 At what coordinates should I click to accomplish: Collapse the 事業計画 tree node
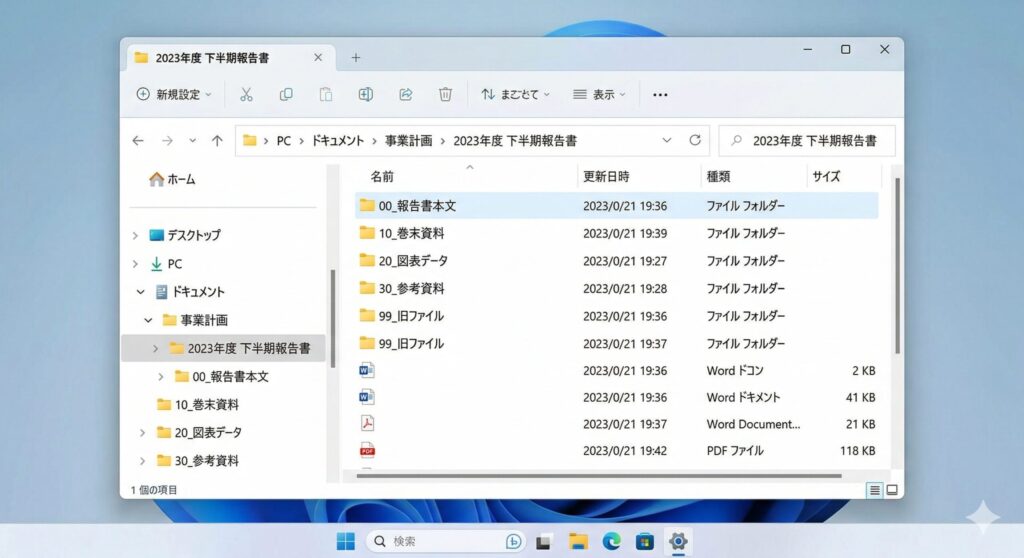tap(148, 320)
